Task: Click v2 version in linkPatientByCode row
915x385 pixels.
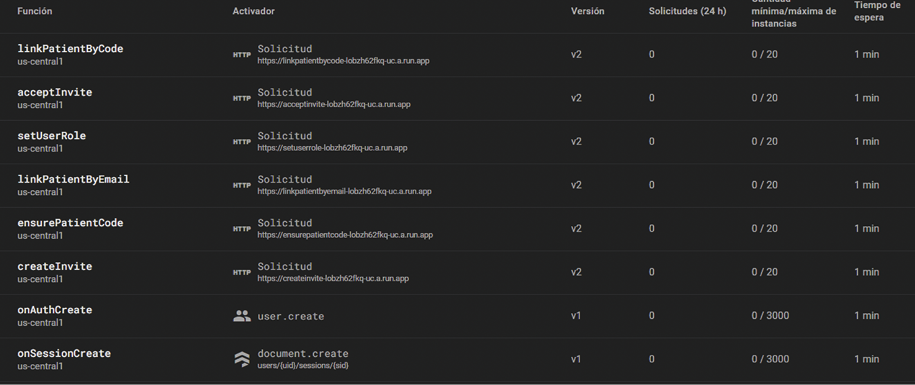Action: (x=577, y=54)
